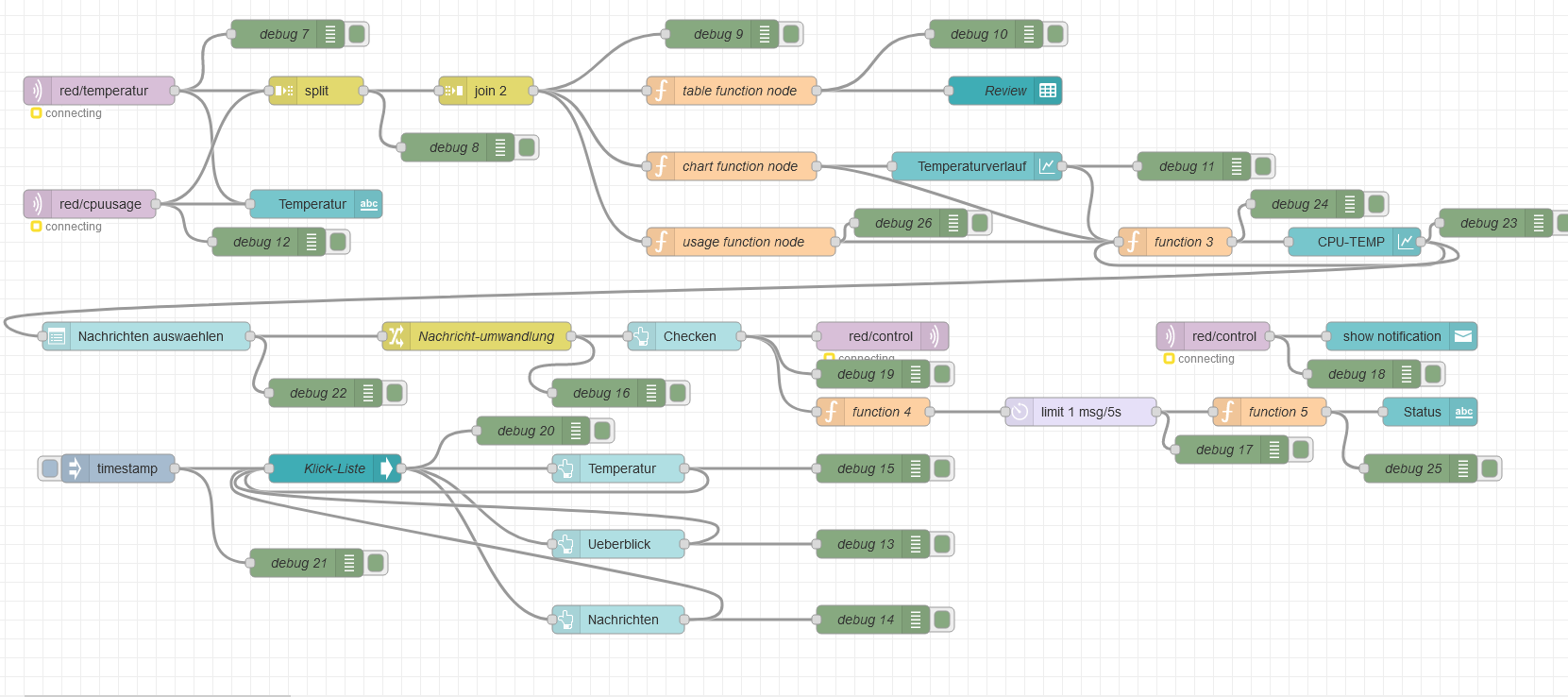Viewport: 1568px width, 697px height.
Task: Click the Temperaturverlauf chart icon
Action: point(1048,166)
